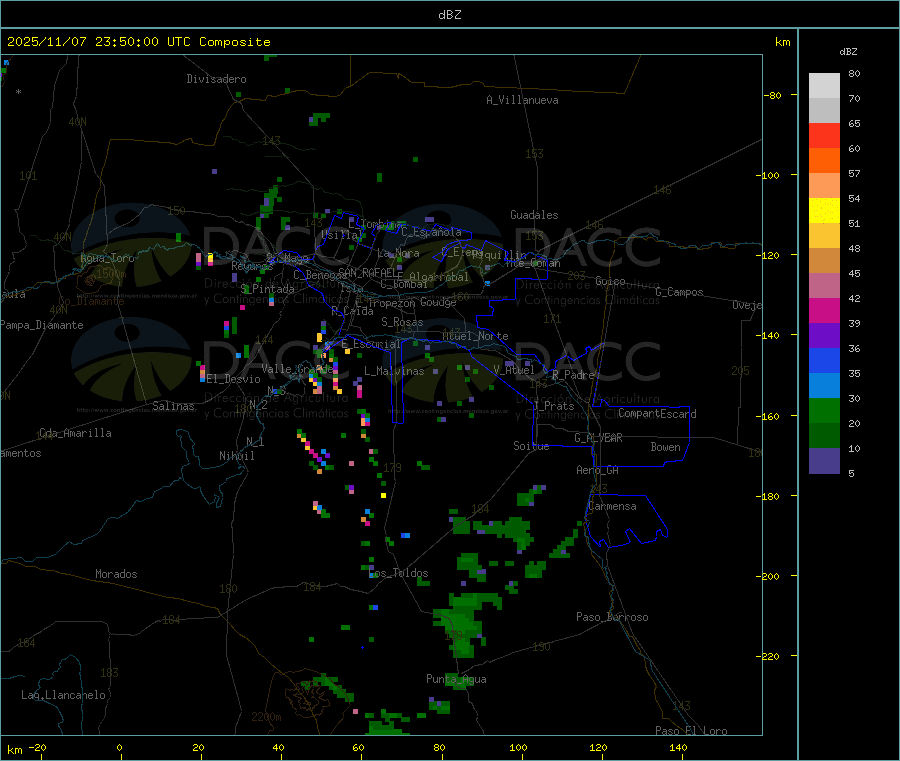Screen dimensions: 900x761
Task: Select the 'G_ALVEAR' city label
Action: (599, 438)
